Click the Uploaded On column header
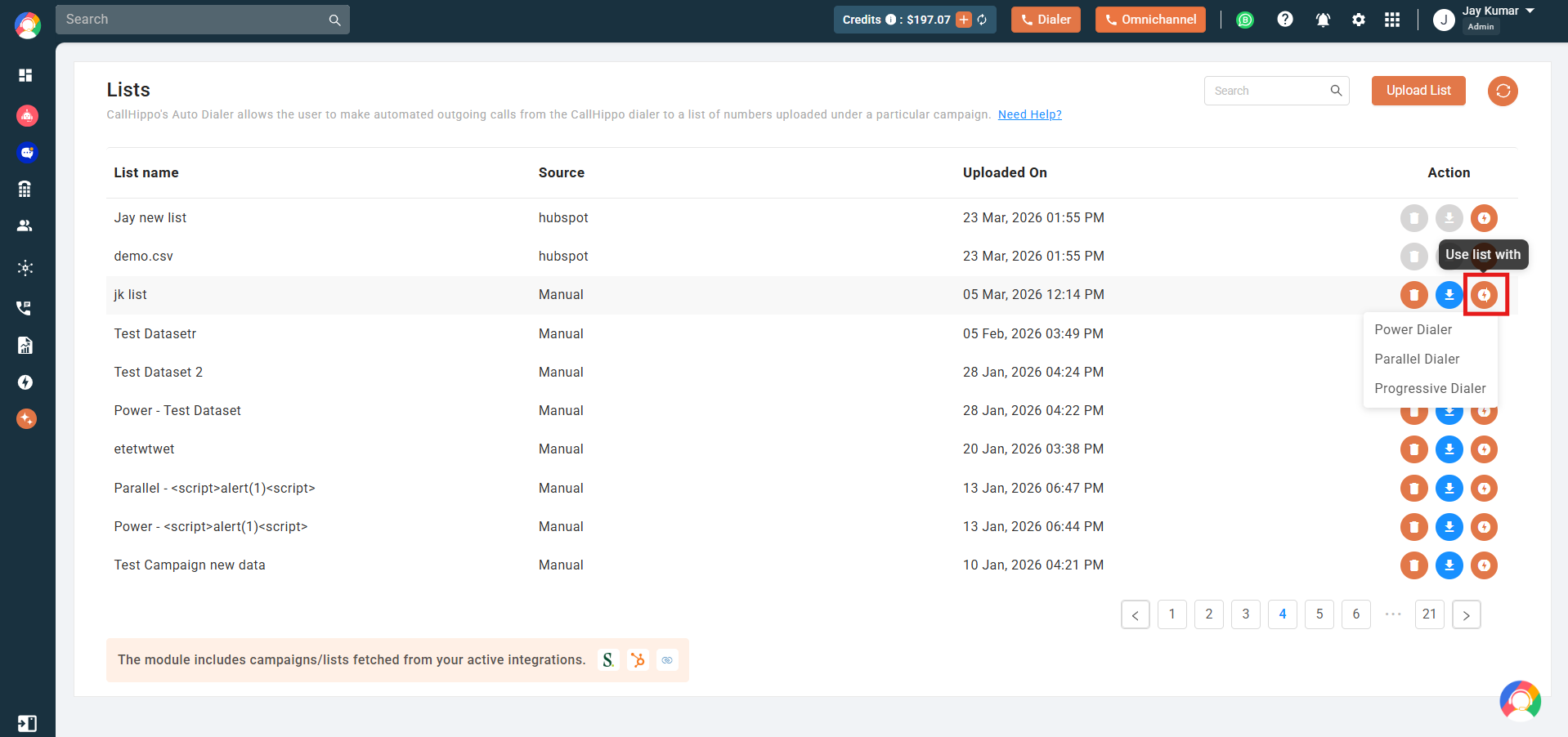The height and width of the screenshot is (737, 1568). [x=1005, y=172]
